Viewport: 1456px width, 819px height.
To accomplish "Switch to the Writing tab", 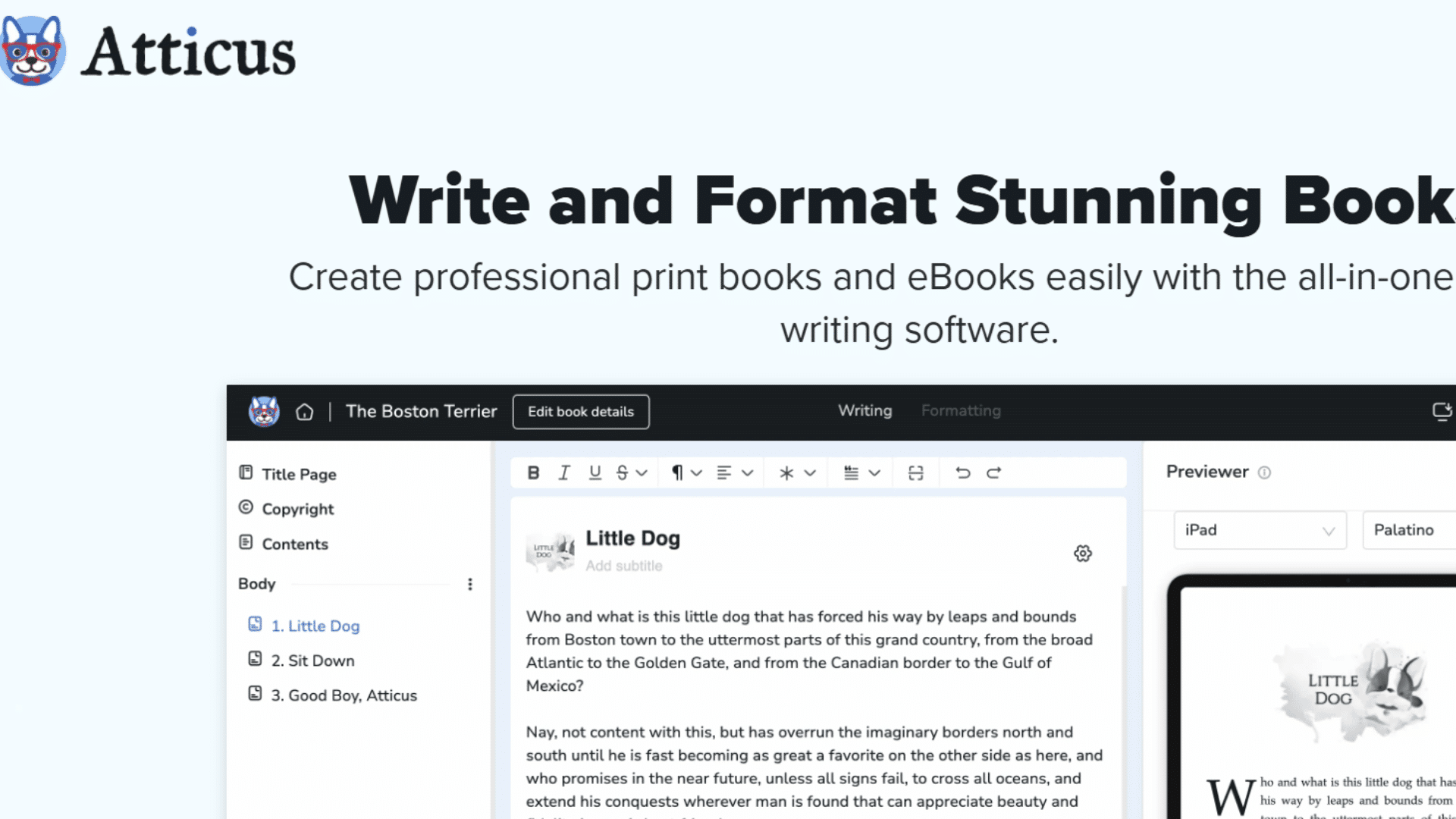I will click(x=865, y=411).
